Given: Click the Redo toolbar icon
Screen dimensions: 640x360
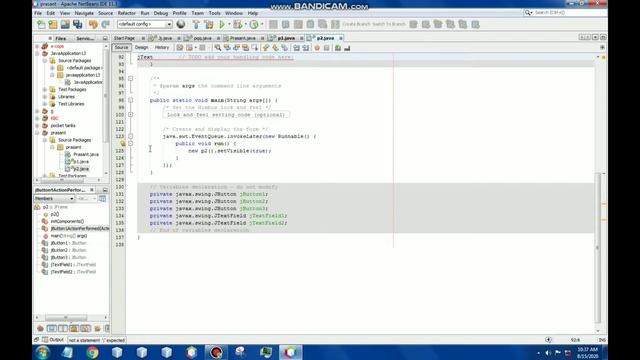Looking at the screenshot, I should pyautogui.click(x=105, y=24).
